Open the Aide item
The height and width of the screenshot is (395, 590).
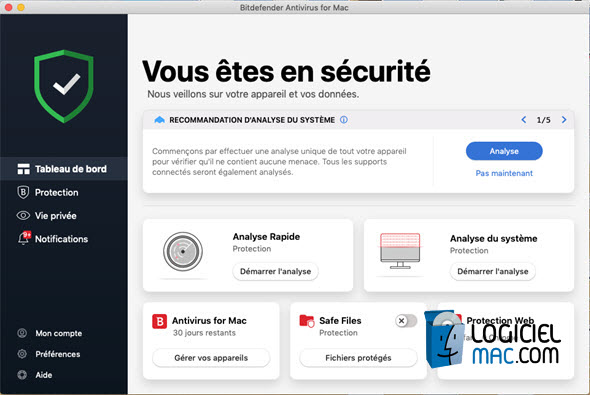coord(44,375)
